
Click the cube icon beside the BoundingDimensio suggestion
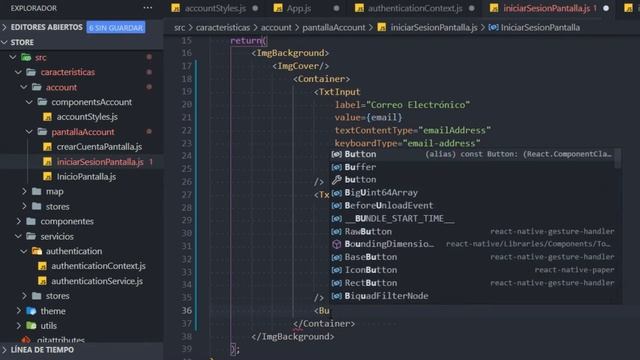[x=336, y=244]
